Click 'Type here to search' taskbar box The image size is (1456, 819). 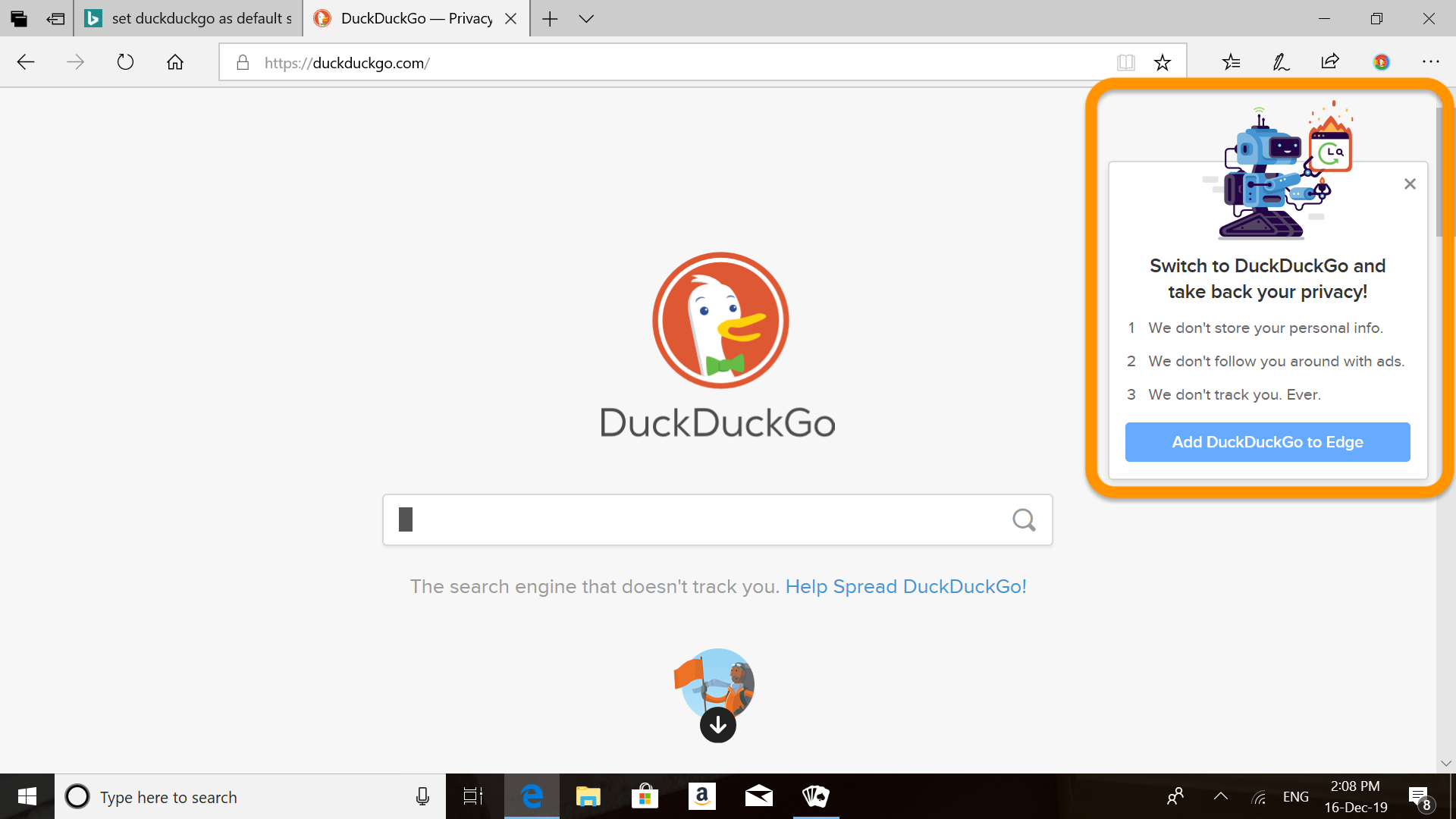(250, 796)
